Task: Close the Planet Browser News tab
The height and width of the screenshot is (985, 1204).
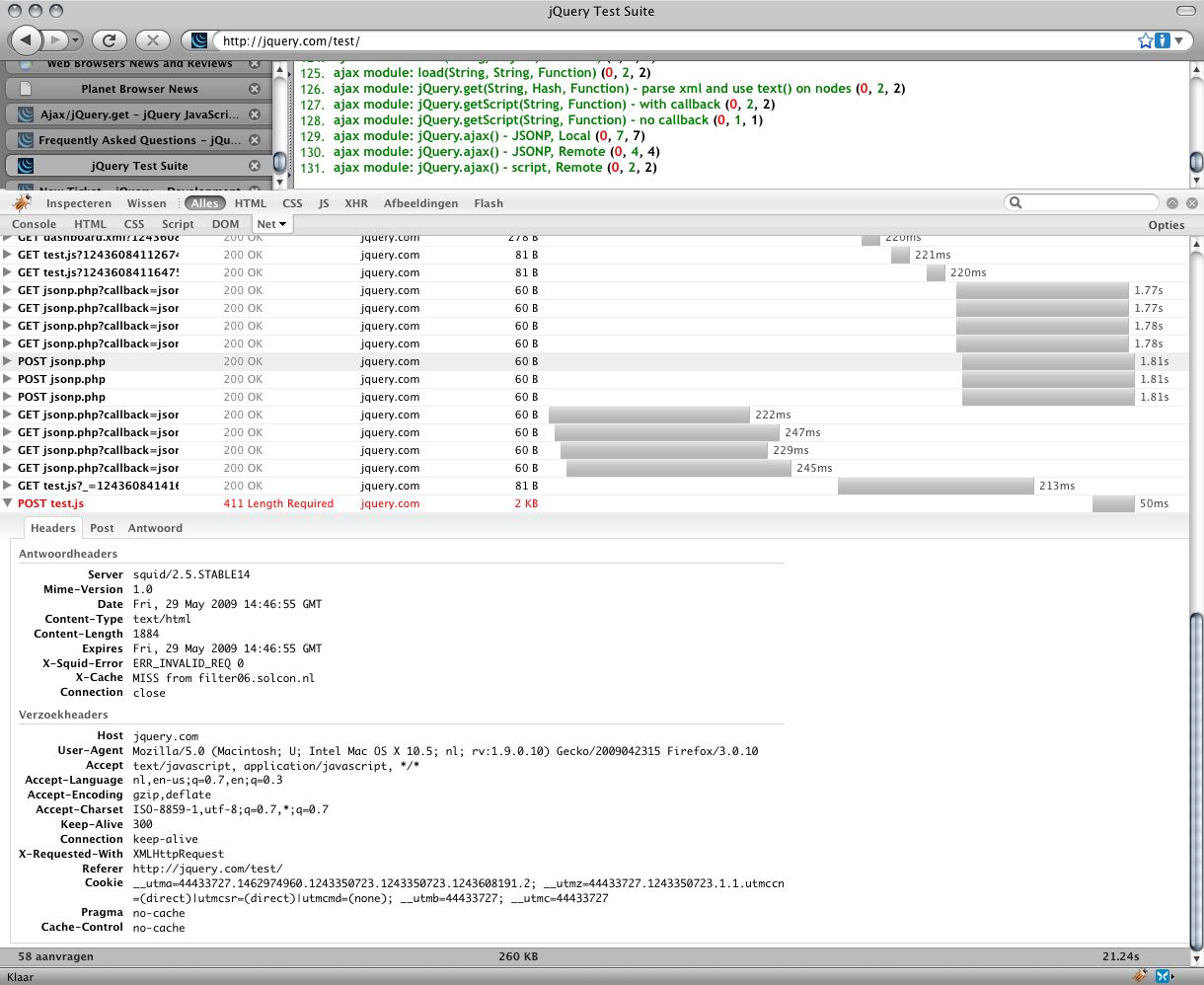Action: pos(255,89)
